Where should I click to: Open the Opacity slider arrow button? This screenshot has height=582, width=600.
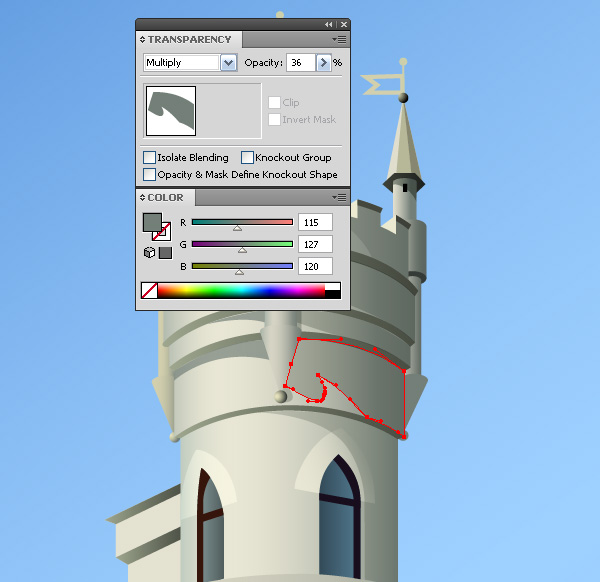323,63
